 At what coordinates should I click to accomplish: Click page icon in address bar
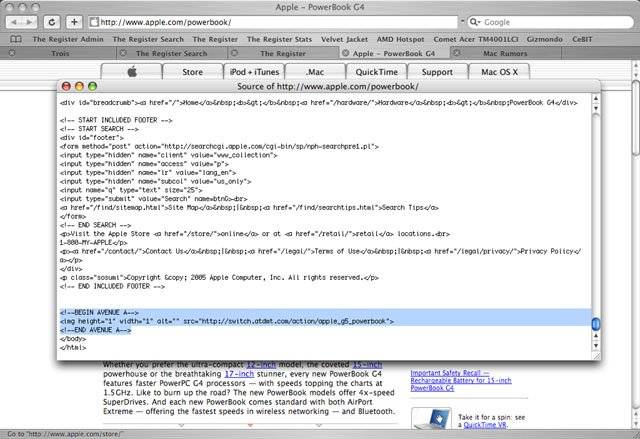(94, 22)
